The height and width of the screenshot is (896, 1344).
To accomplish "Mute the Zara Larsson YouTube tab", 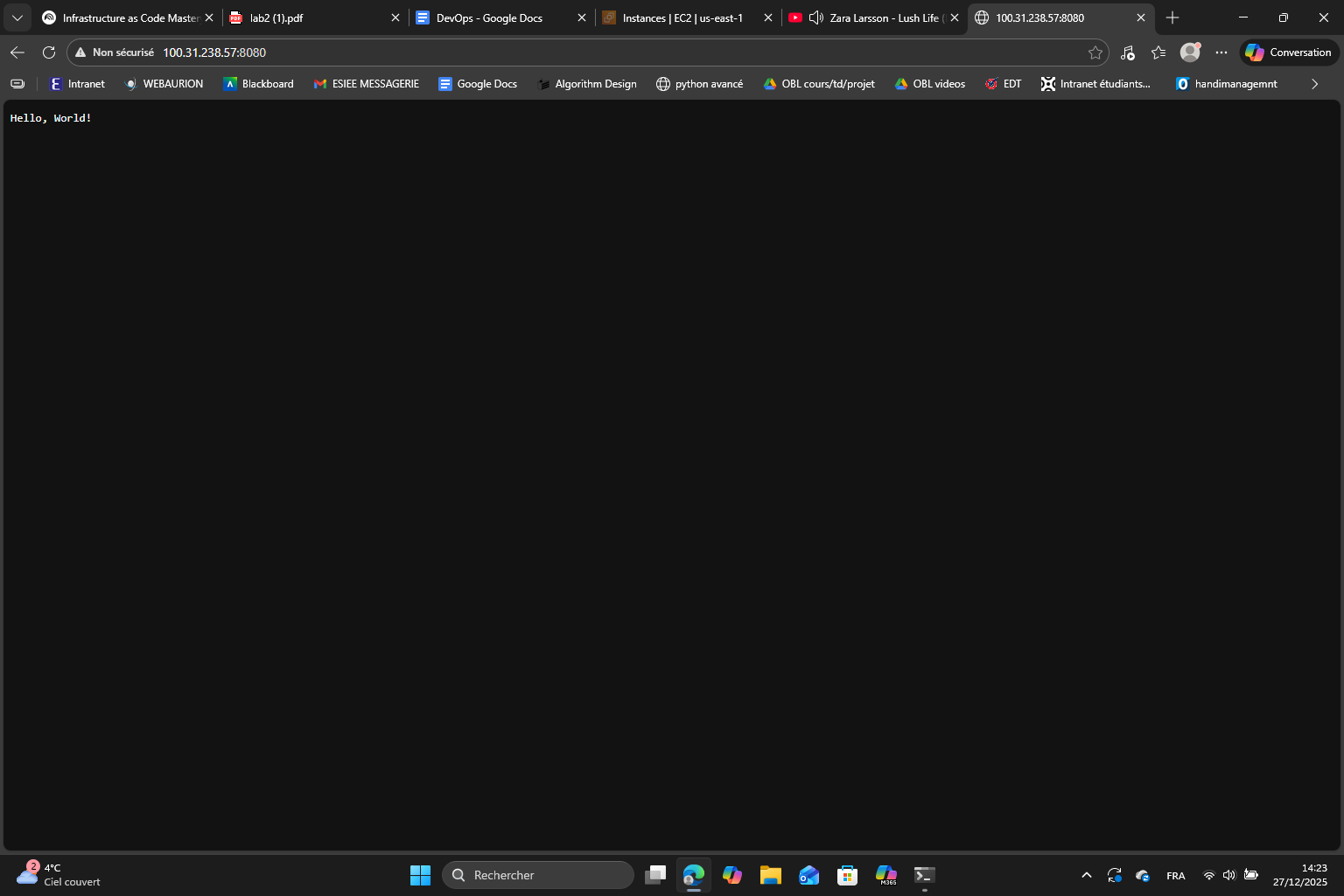I will coord(815,17).
